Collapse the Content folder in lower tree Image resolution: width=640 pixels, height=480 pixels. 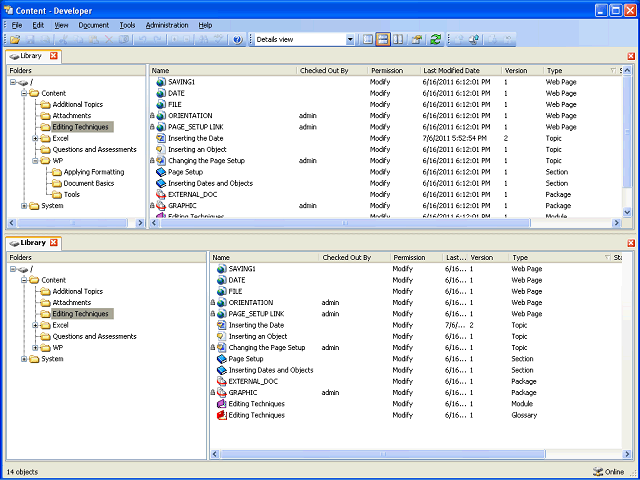[24, 280]
